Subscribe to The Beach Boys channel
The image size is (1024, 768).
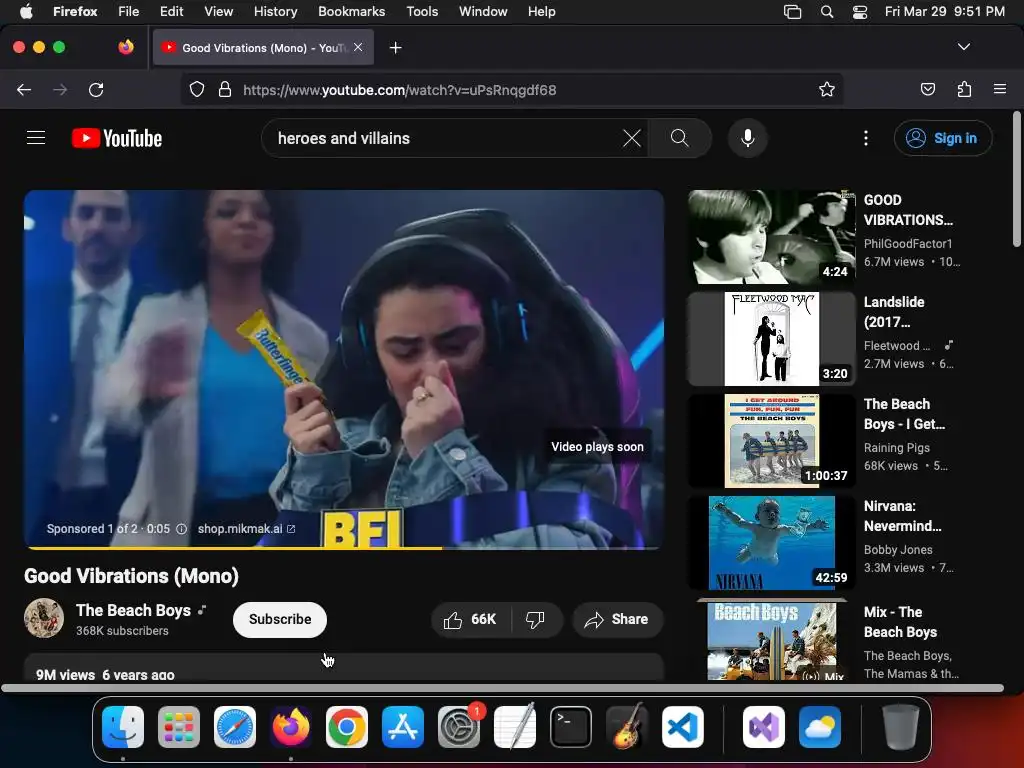pos(280,619)
